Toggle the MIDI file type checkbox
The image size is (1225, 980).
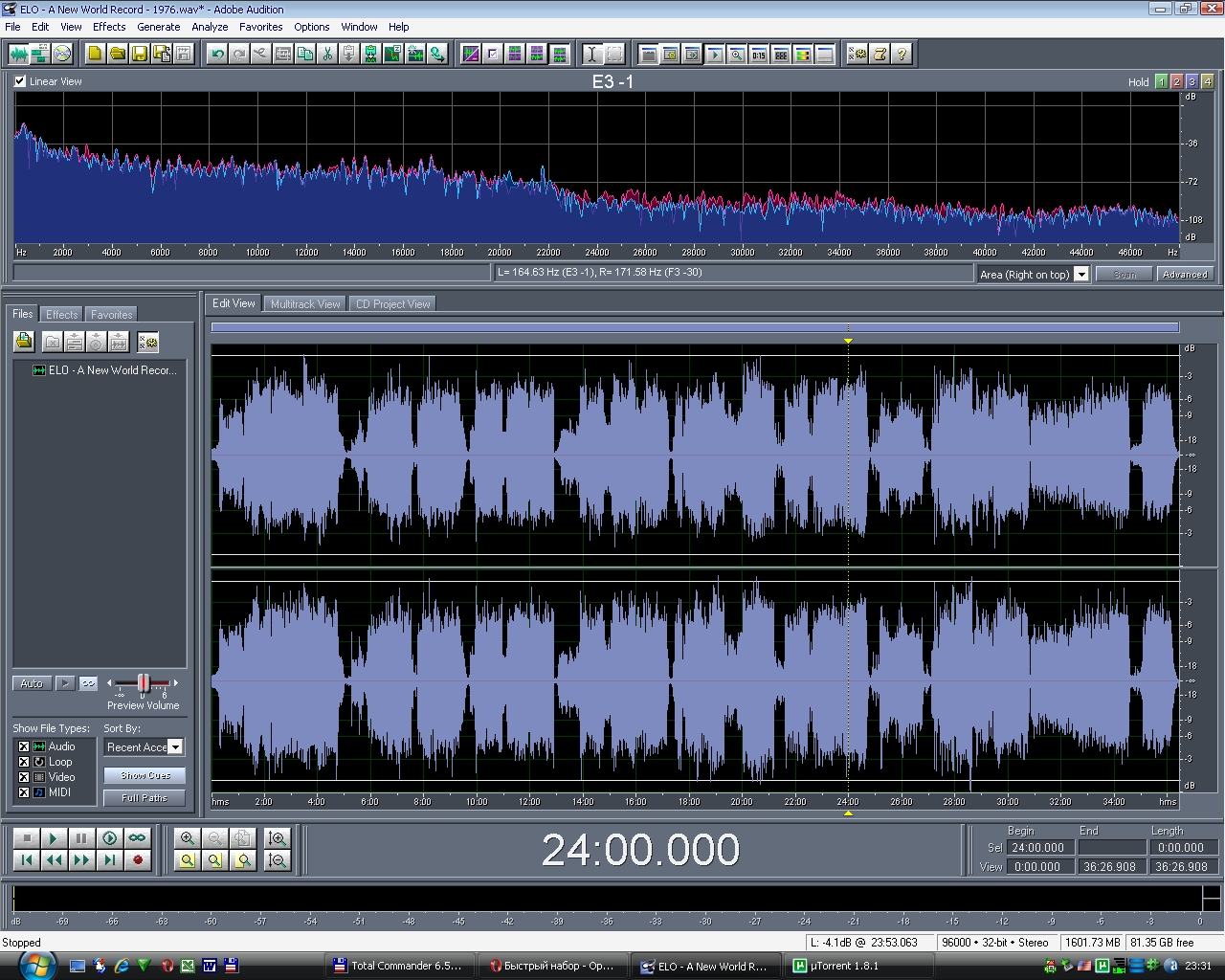[24, 792]
